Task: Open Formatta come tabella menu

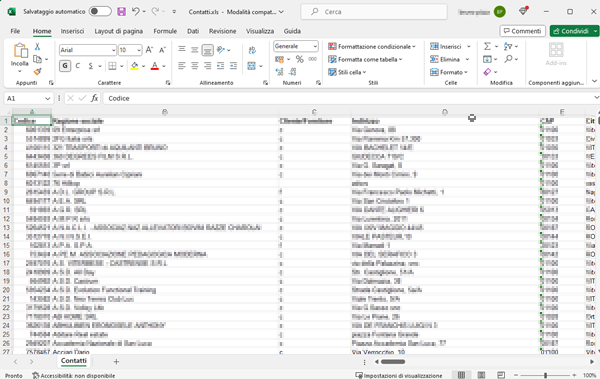Action: coord(365,59)
